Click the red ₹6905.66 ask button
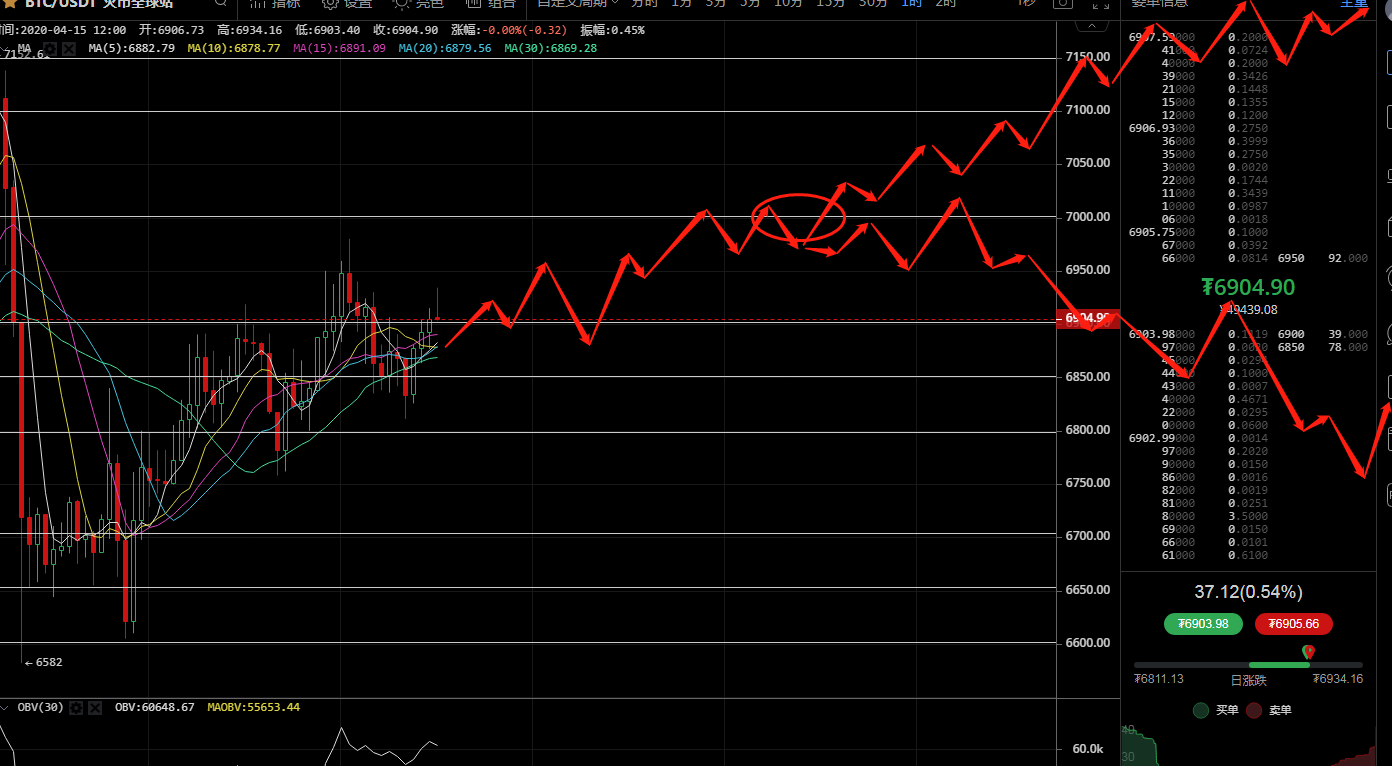The width and height of the screenshot is (1392, 766). (1293, 624)
